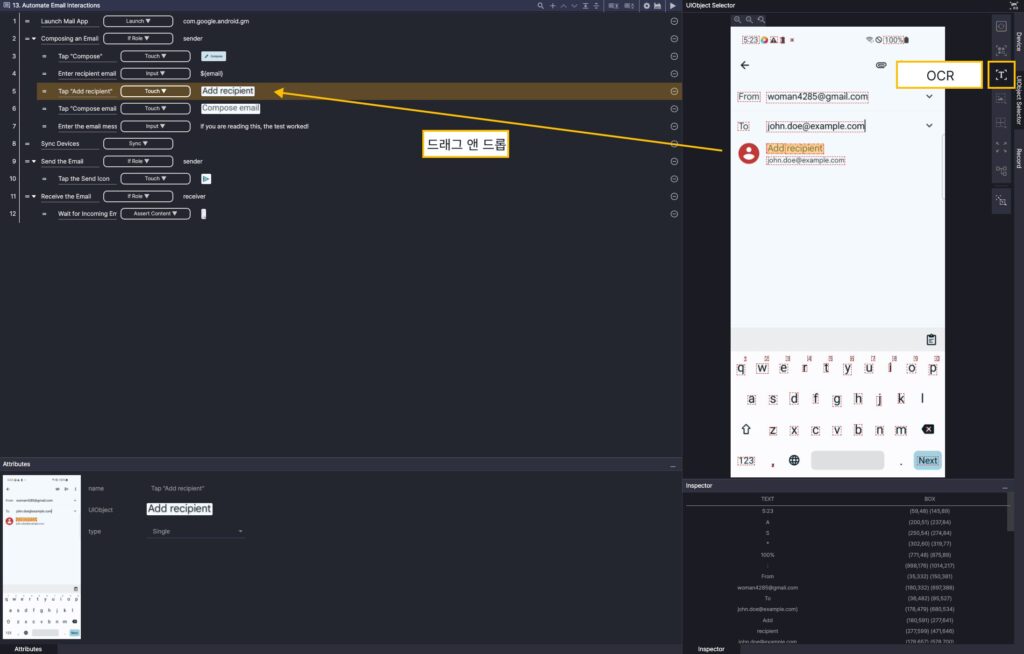Click the minus circle on the Launch Mail App row
1024x654 pixels.
coord(674,21)
